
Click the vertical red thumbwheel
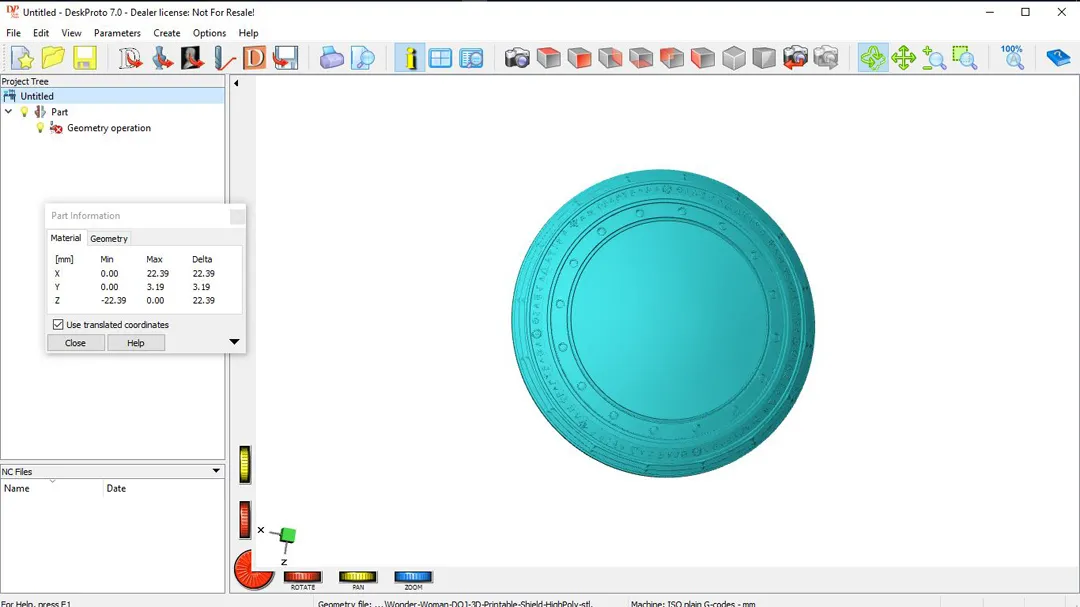pos(245,519)
